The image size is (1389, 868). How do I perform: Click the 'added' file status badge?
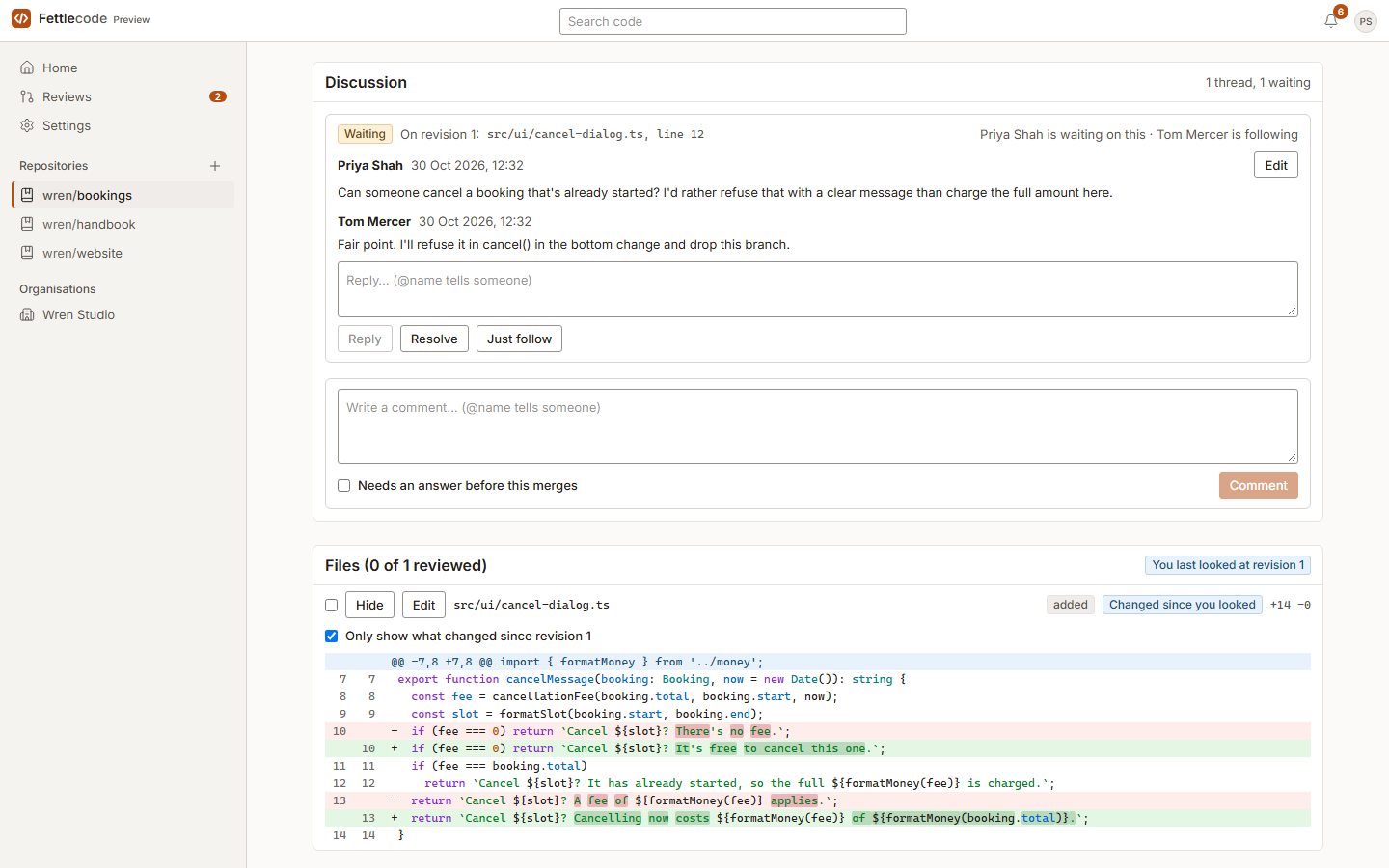1071,605
